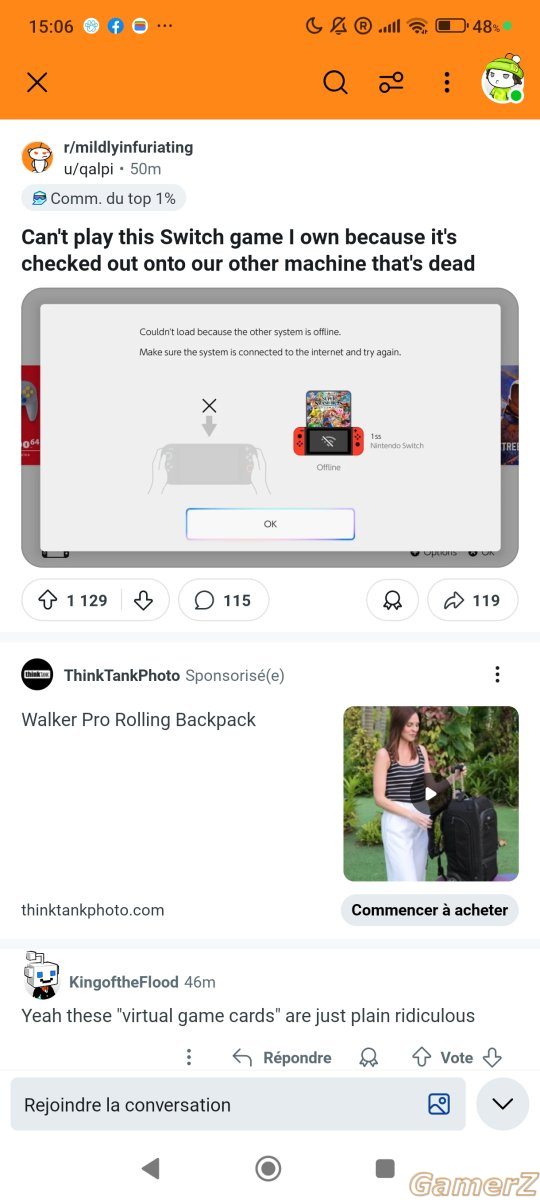
Task: Play the Walker Pro backpack video
Action: 431,794
